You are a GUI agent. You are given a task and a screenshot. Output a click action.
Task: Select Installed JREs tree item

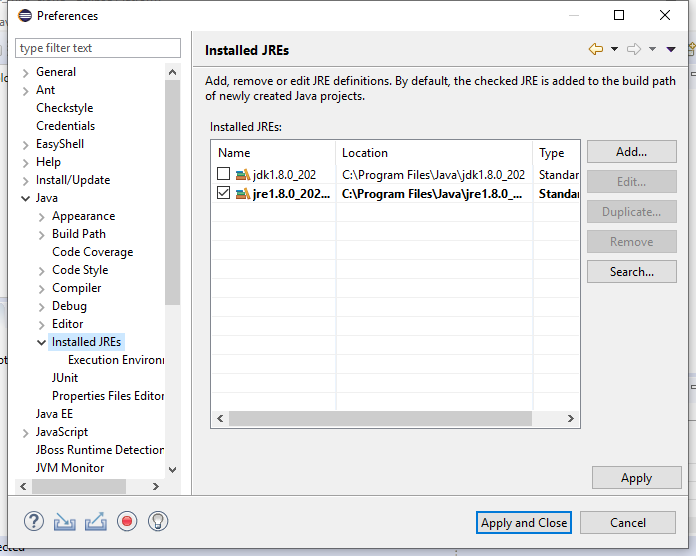tap(87, 342)
